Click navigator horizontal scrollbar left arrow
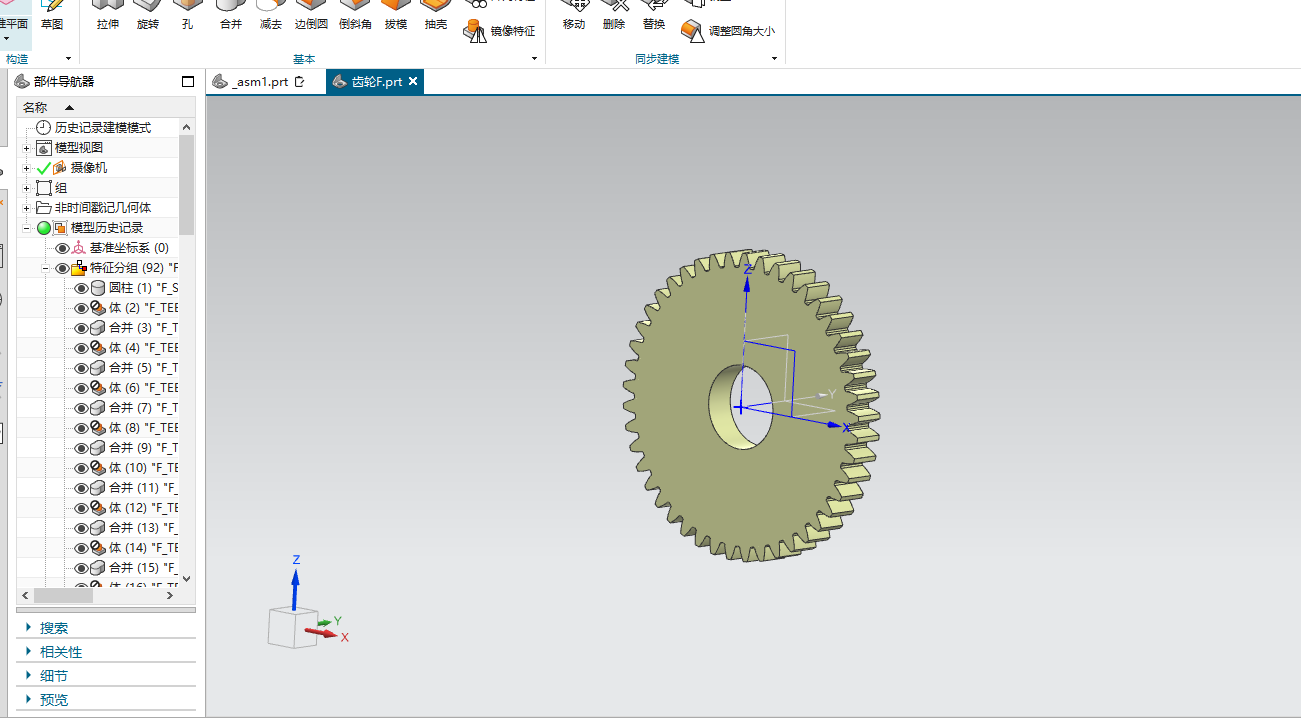Image resolution: width=1301 pixels, height=724 pixels. [25, 595]
